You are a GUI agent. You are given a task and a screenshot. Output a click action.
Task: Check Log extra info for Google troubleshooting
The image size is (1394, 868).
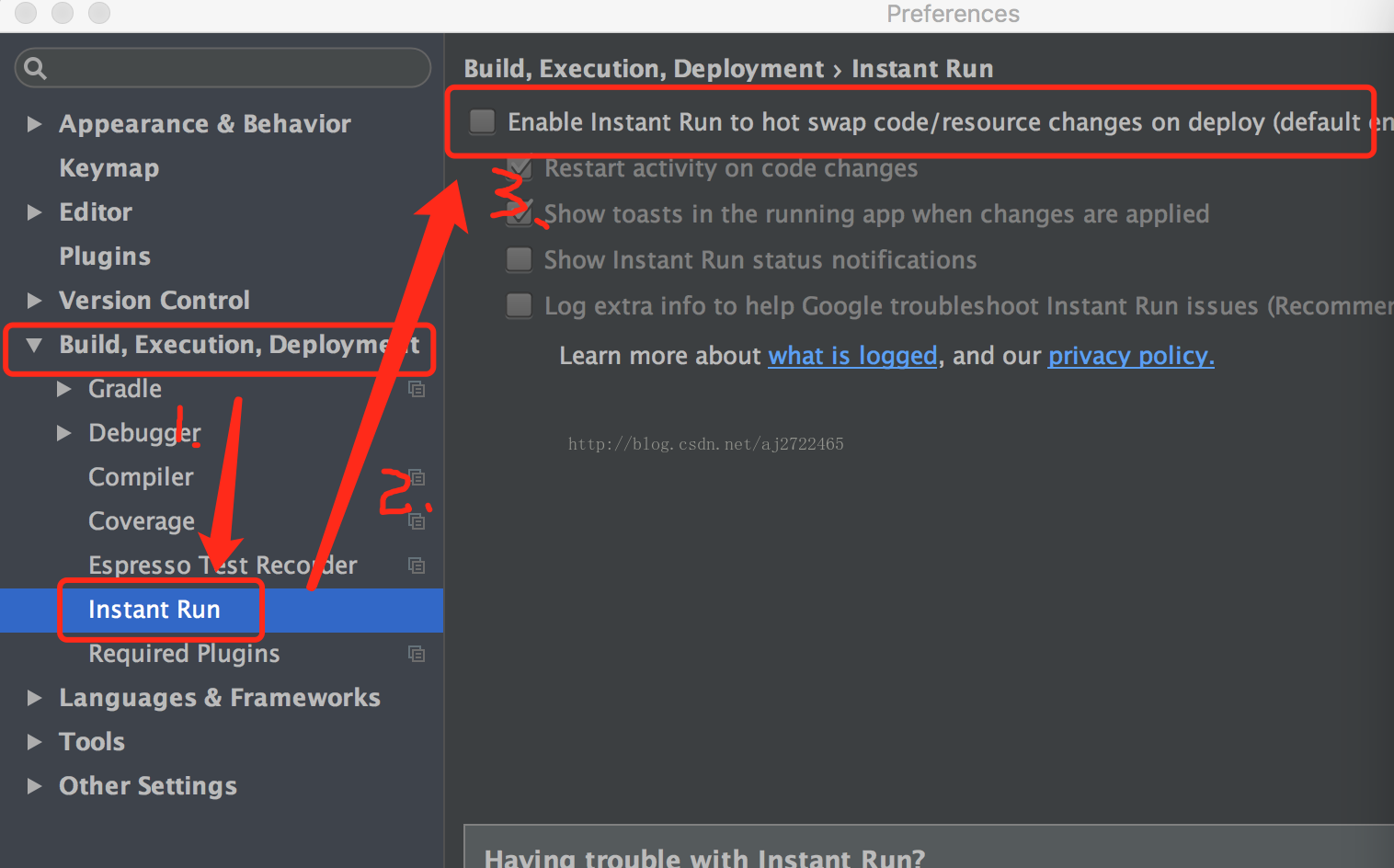[x=520, y=306]
